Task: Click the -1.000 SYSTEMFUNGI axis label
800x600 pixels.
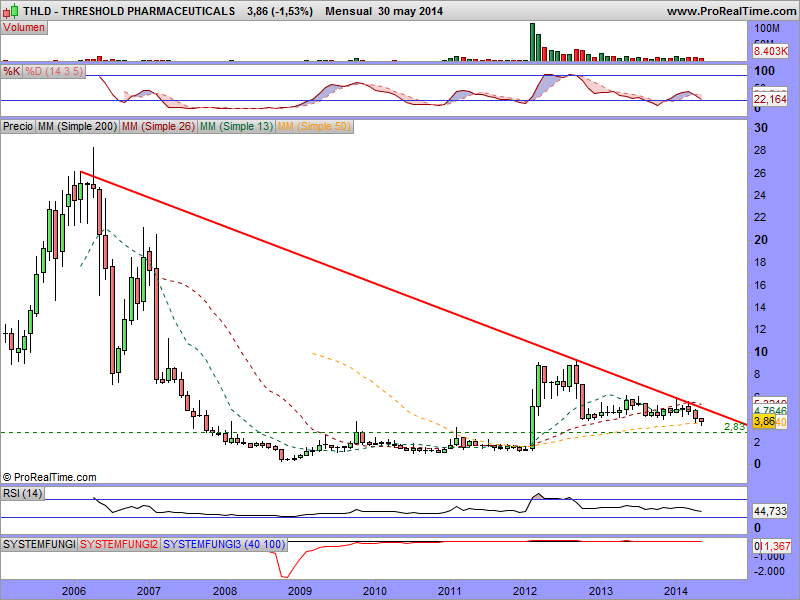Action: point(769,557)
